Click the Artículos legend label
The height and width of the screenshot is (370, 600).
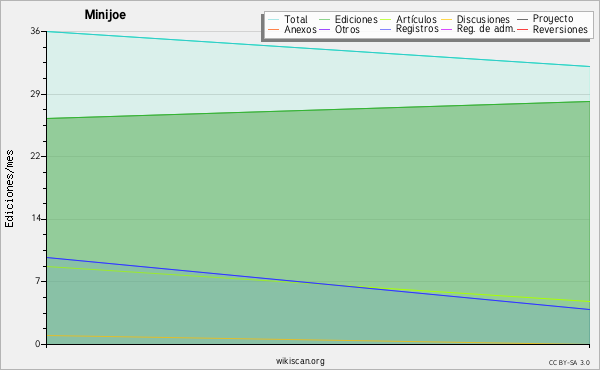pyautogui.click(x=416, y=19)
